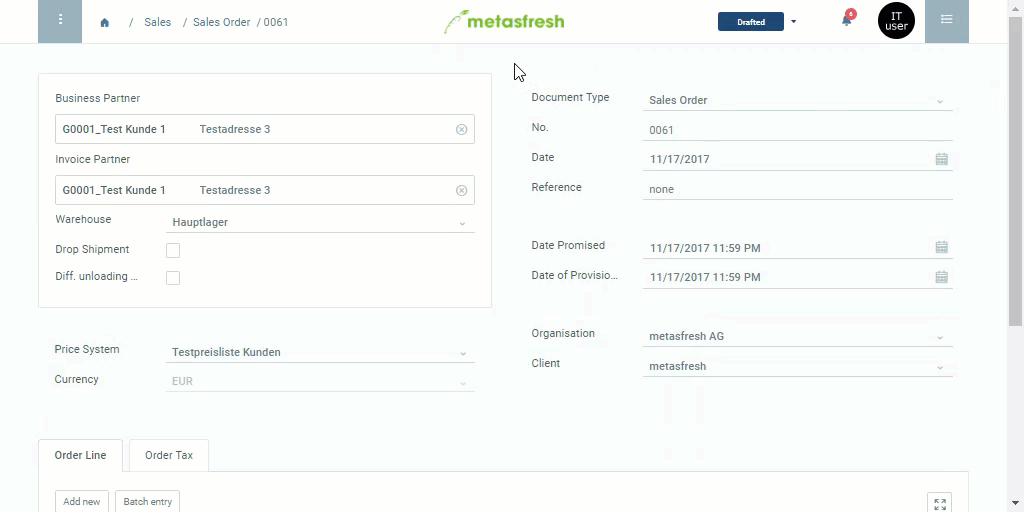Open the three-dots actions menu
This screenshot has width=1024, height=512.
pyautogui.click(x=60, y=22)
